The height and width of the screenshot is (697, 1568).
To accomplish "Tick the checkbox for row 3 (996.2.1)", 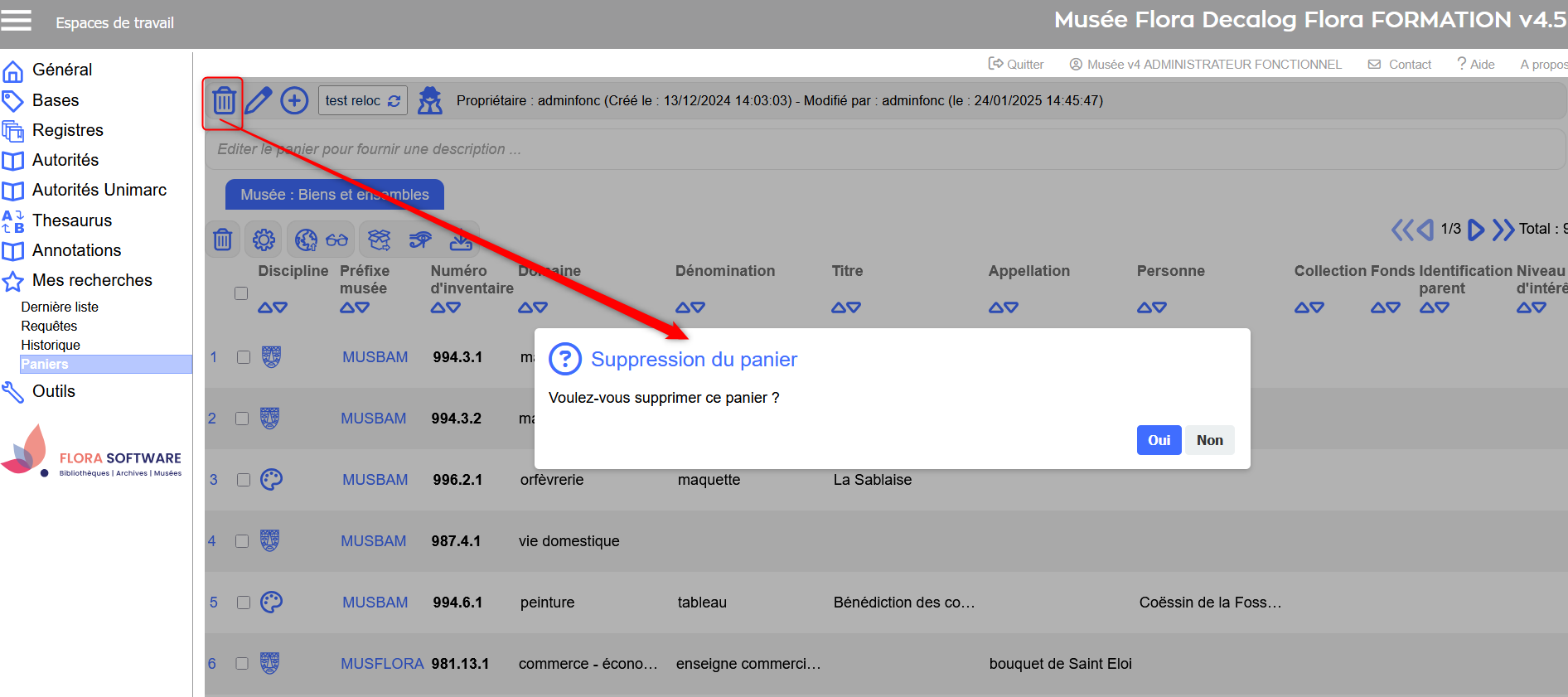I will tap(244, 480).
